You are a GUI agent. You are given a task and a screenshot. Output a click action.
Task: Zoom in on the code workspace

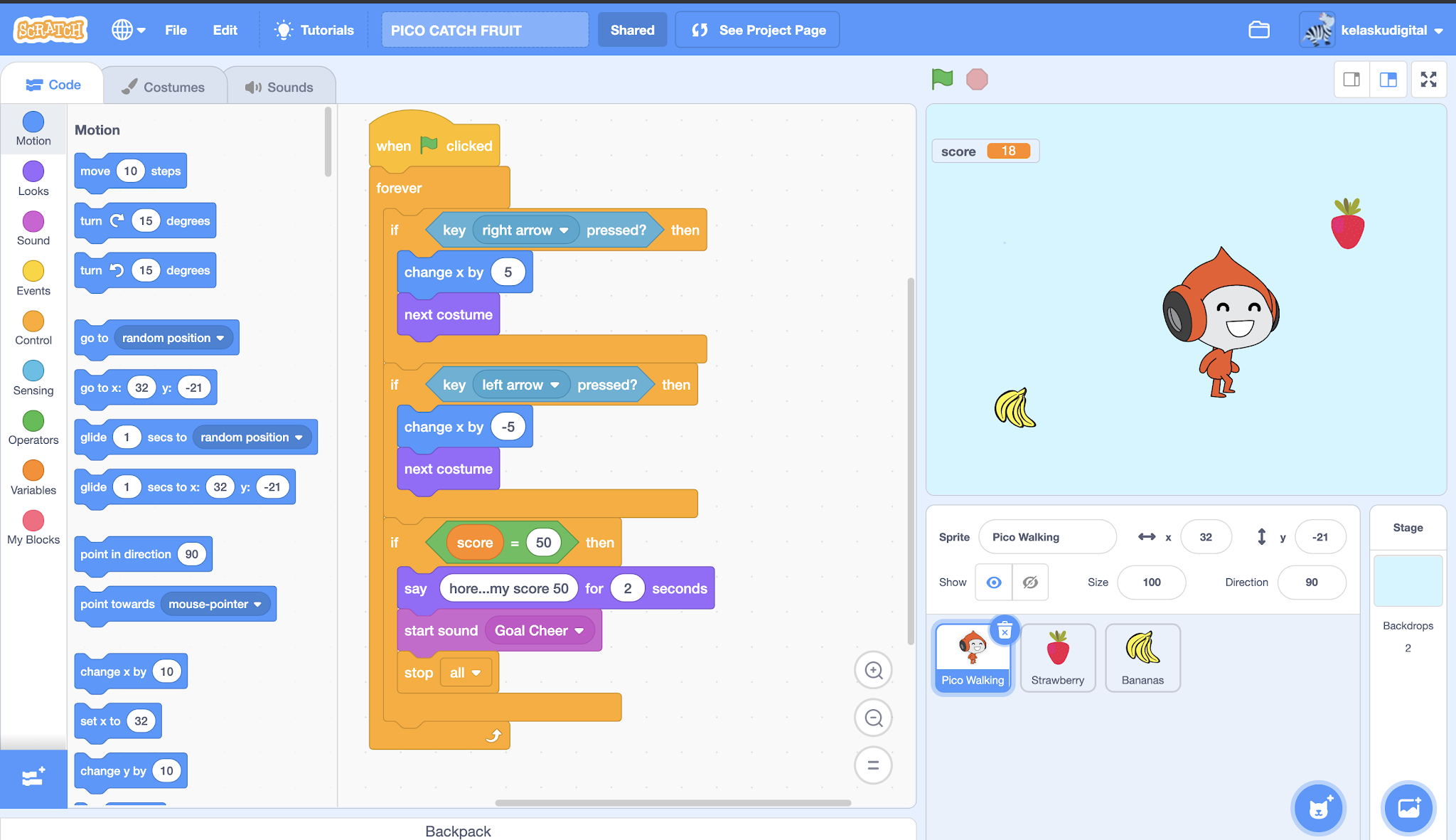pyautogui.click(x=873, y=670)
